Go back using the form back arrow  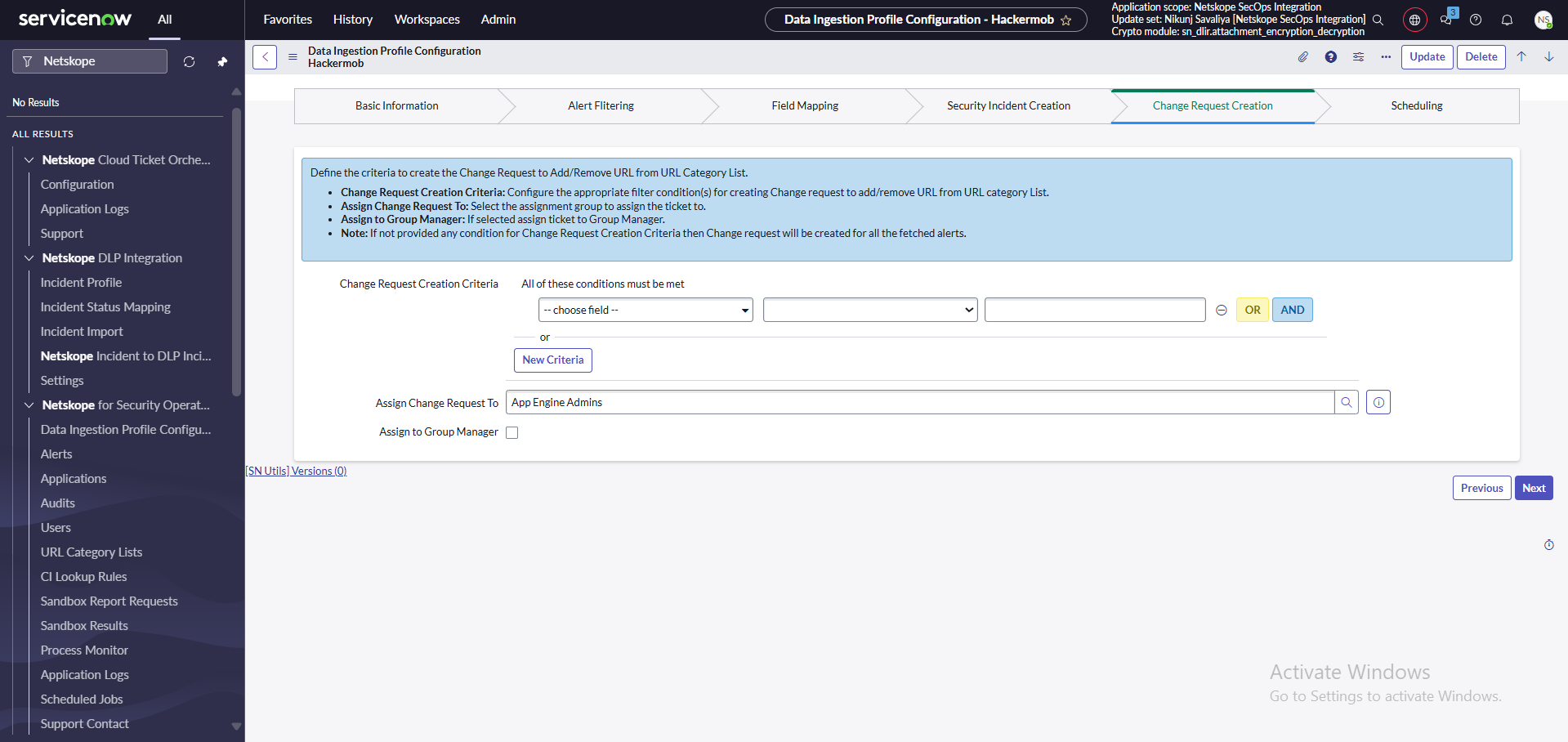265,57
